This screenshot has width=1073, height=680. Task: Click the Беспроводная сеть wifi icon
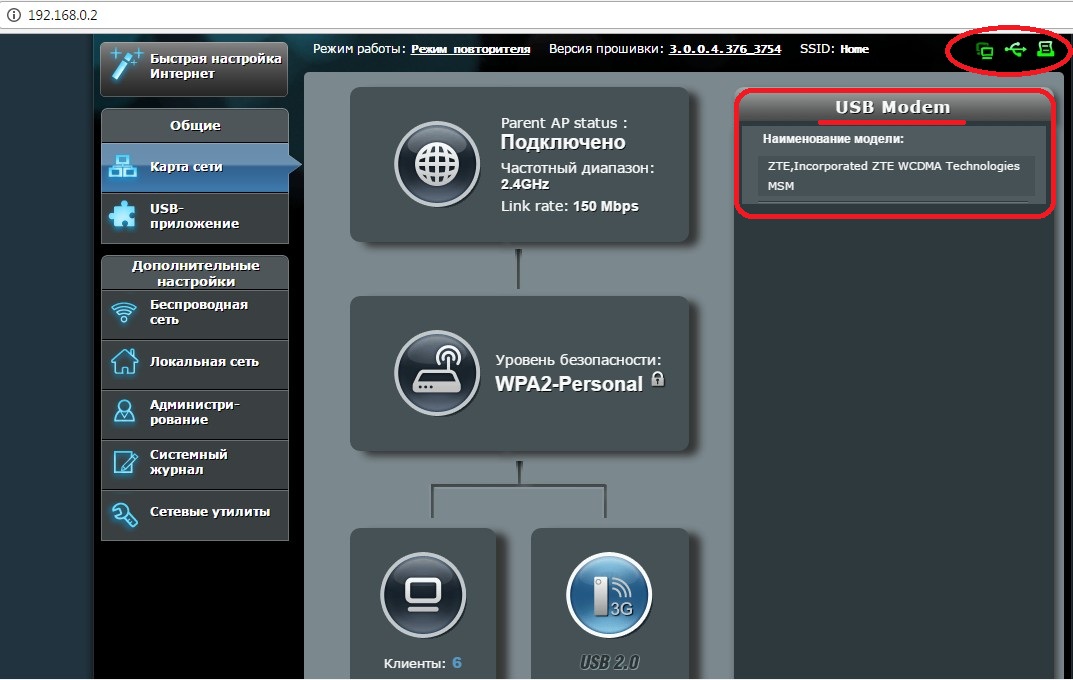(124, 312)
